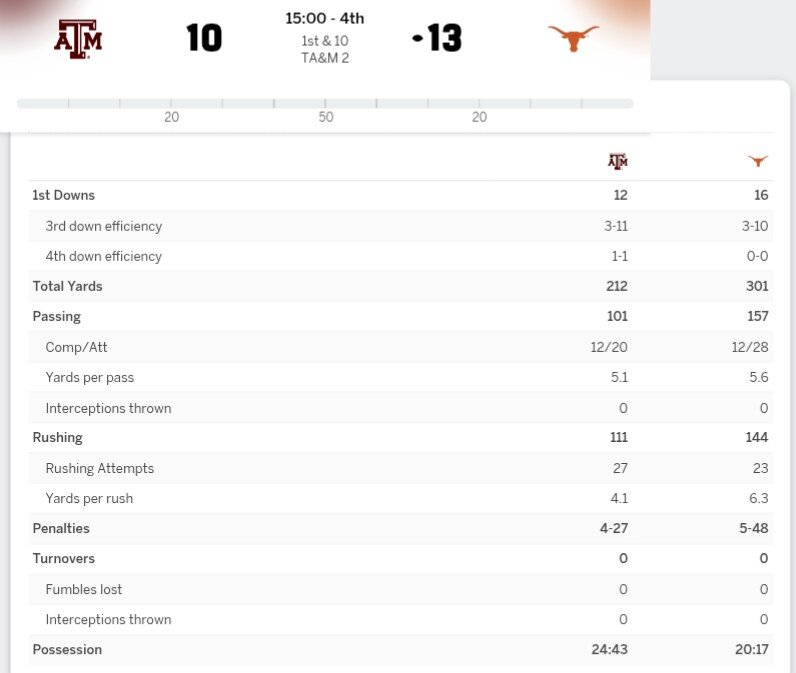Viewport: 796px width, 673px height.
Task: Select Texas A&M's score of 10
Action: [x=204, y=39]
